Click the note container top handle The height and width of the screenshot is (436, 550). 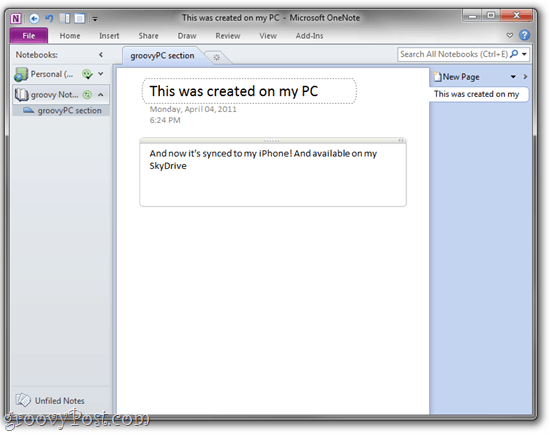click(x=272, y=141)
